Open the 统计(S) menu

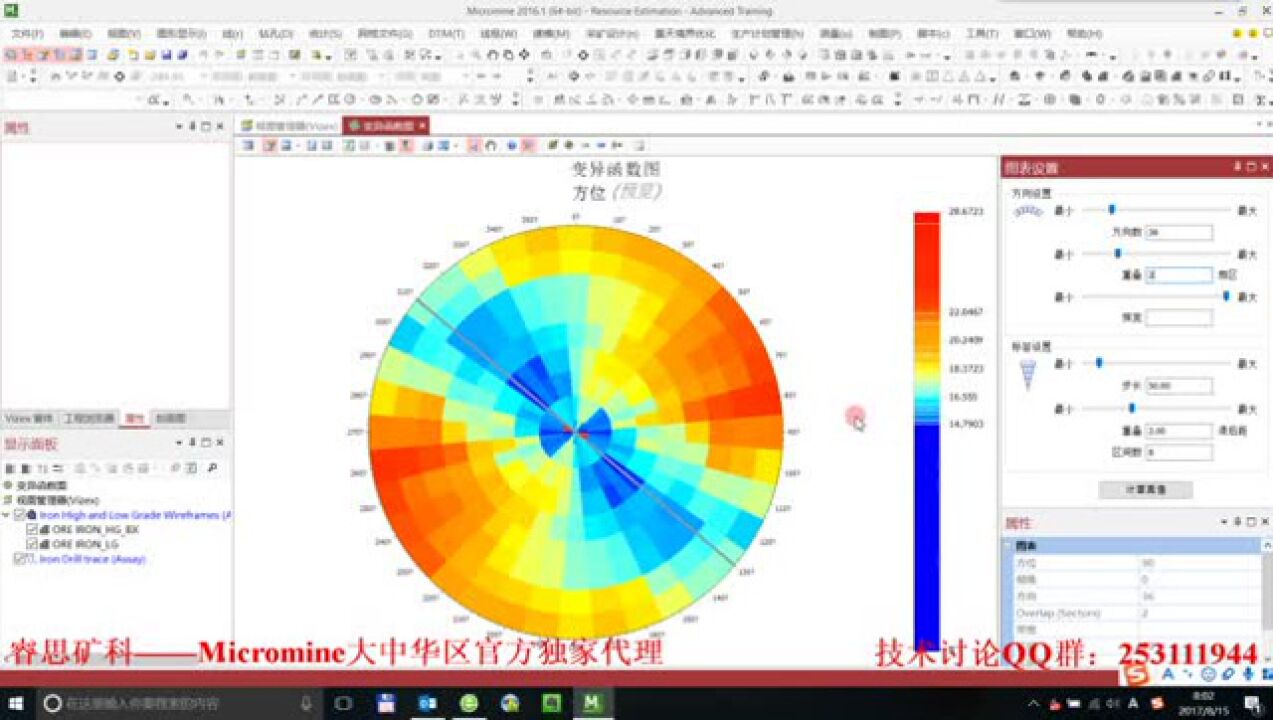pos(323,34)
